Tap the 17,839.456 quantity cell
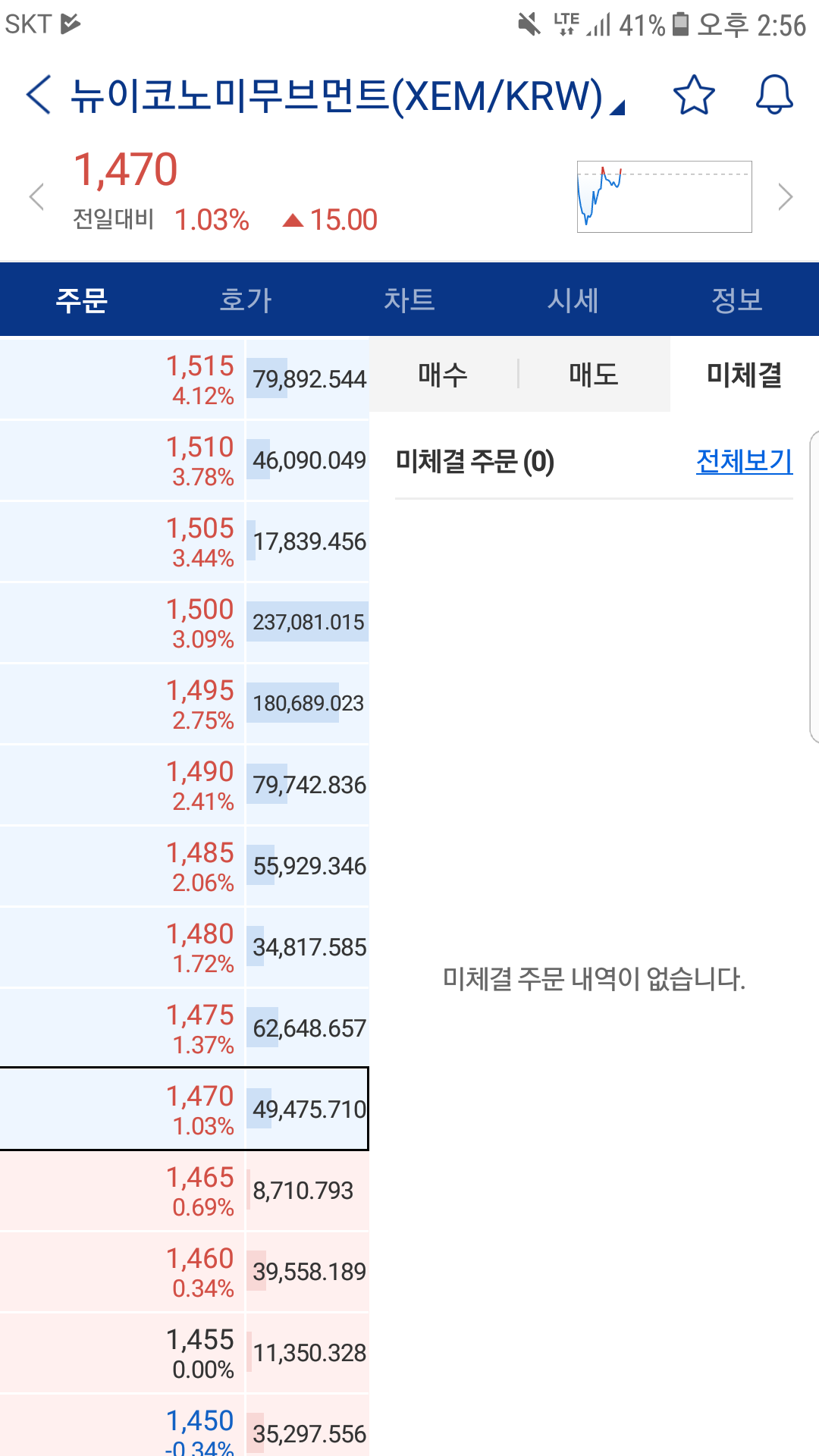 tap(308, 541)
